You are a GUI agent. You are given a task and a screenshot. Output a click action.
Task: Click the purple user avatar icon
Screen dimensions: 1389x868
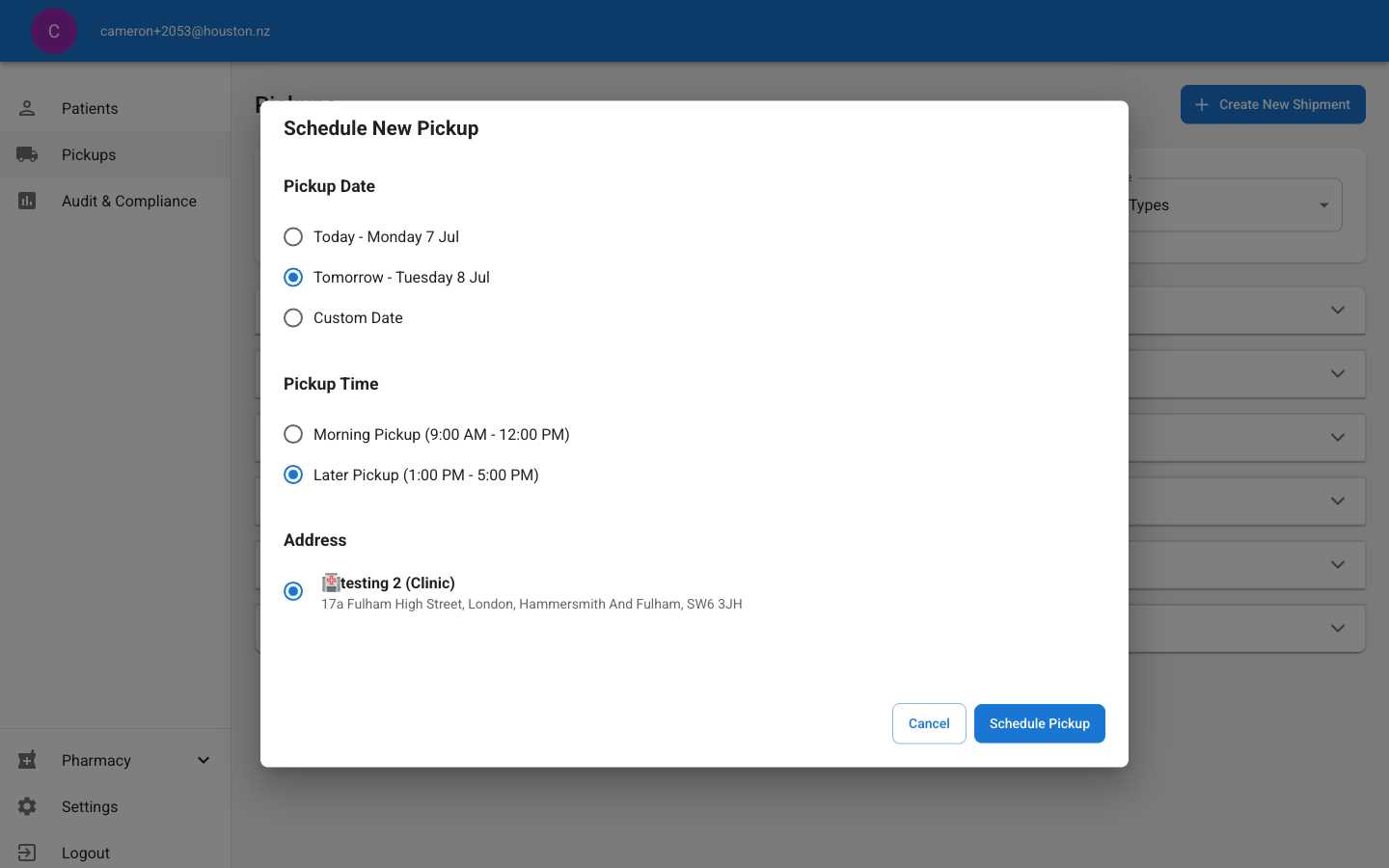pyautogui.click(x=54, y=31)
